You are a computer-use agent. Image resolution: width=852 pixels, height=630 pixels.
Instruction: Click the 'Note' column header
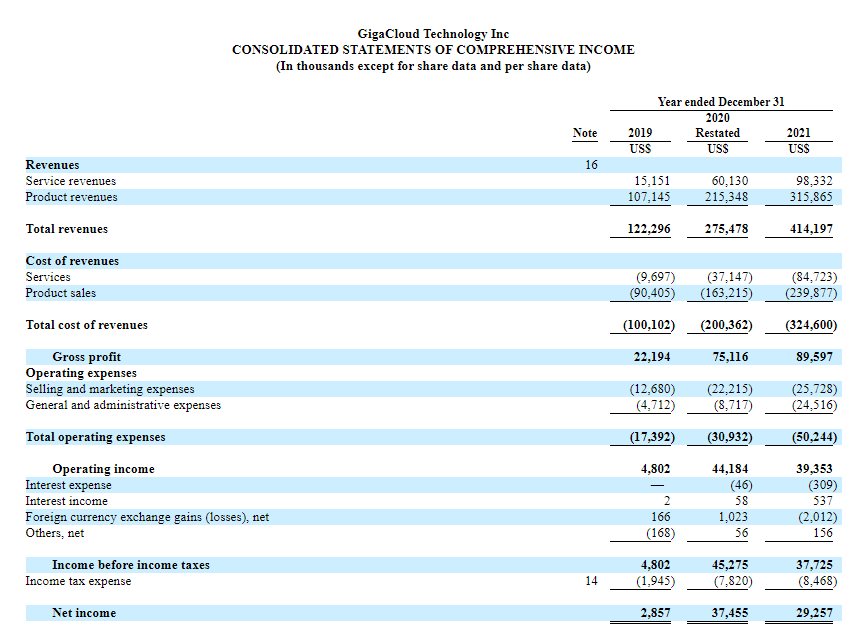coord(585,133)
